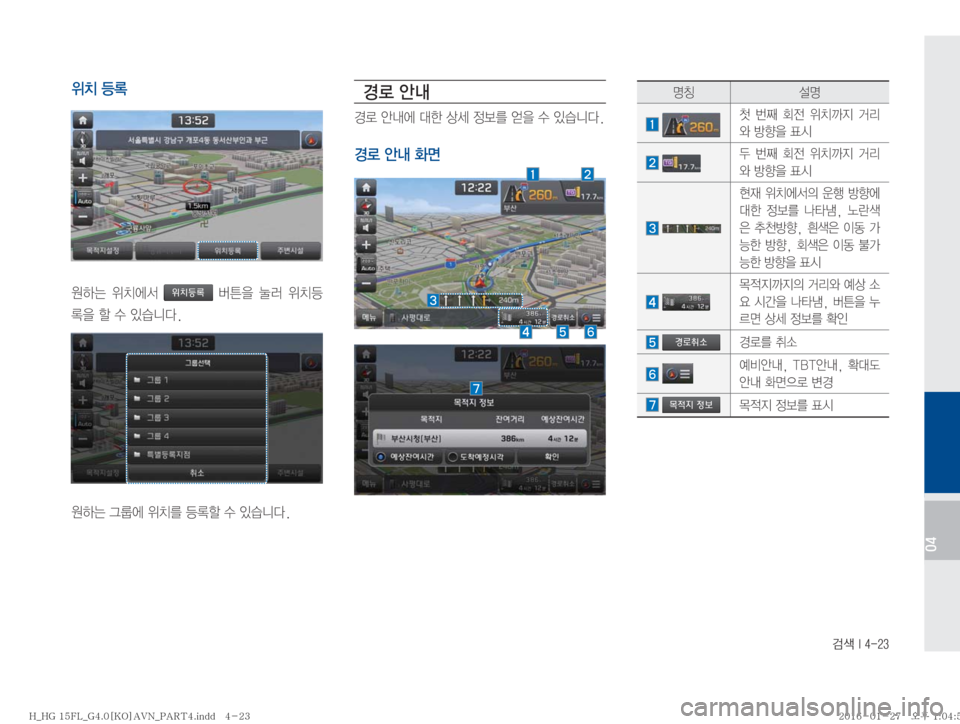Open 메뉴 on the route guidance screen
This screenshot has height=724, width=960.
[368, 317]
